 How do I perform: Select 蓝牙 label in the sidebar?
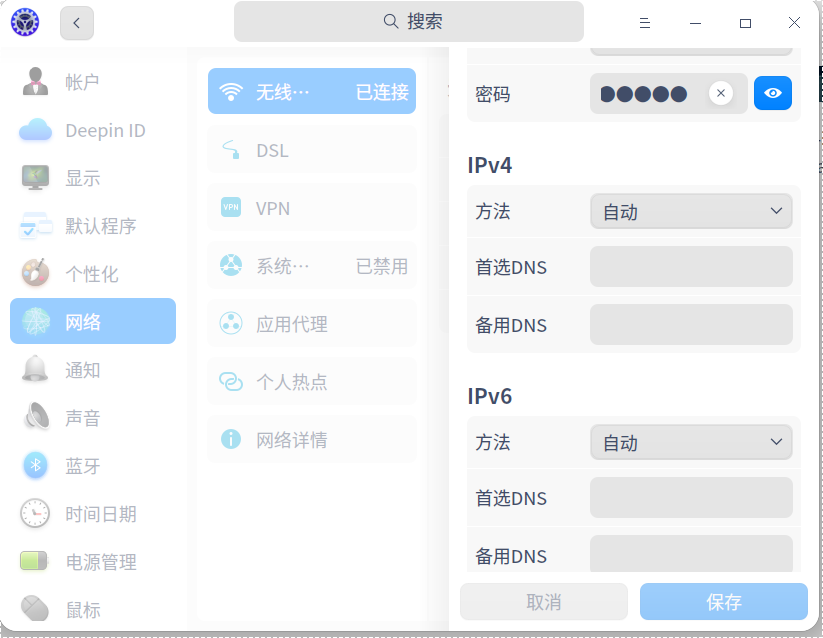click(x=82, y=466)
